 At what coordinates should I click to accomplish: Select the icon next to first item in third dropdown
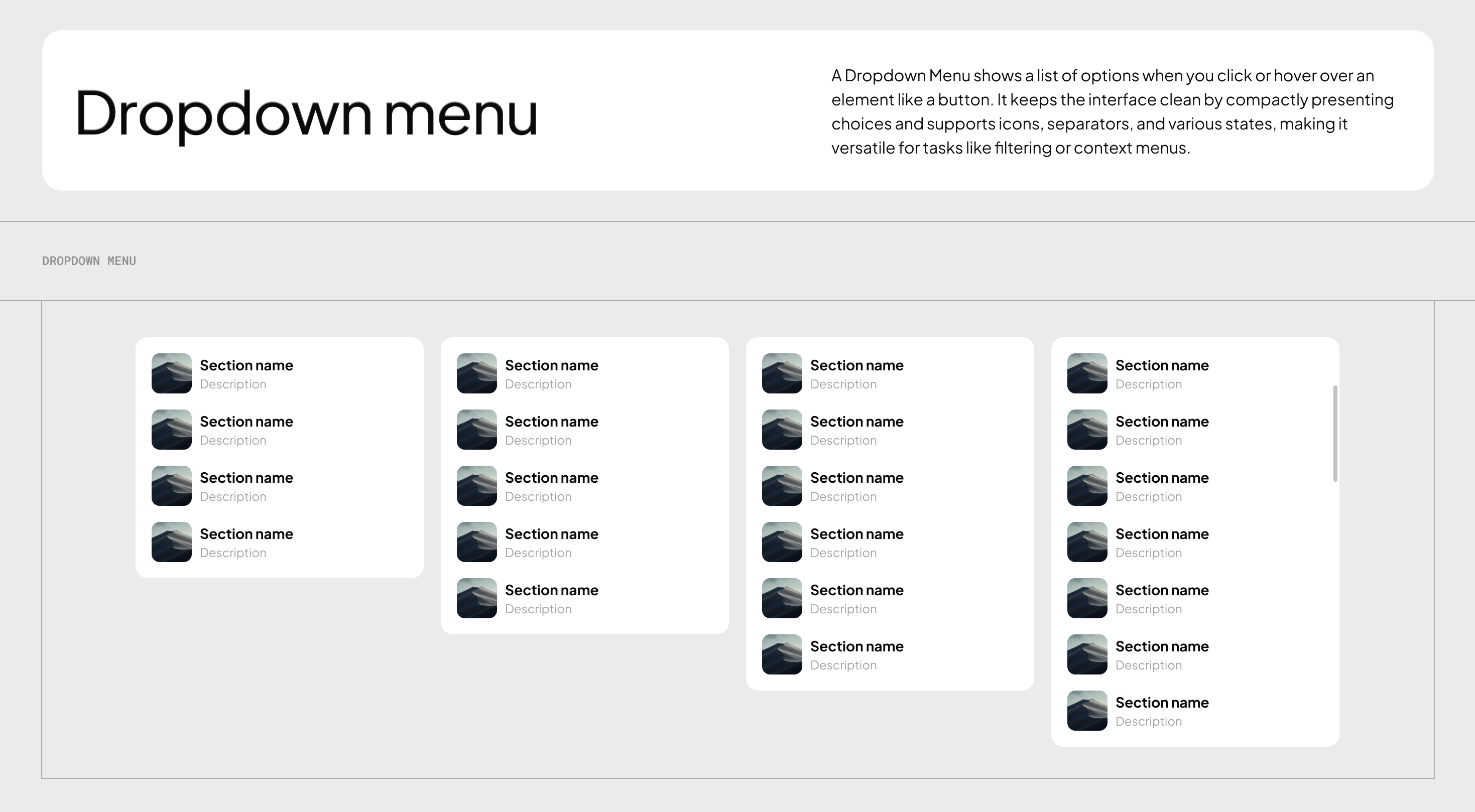[x=781, y=373]
